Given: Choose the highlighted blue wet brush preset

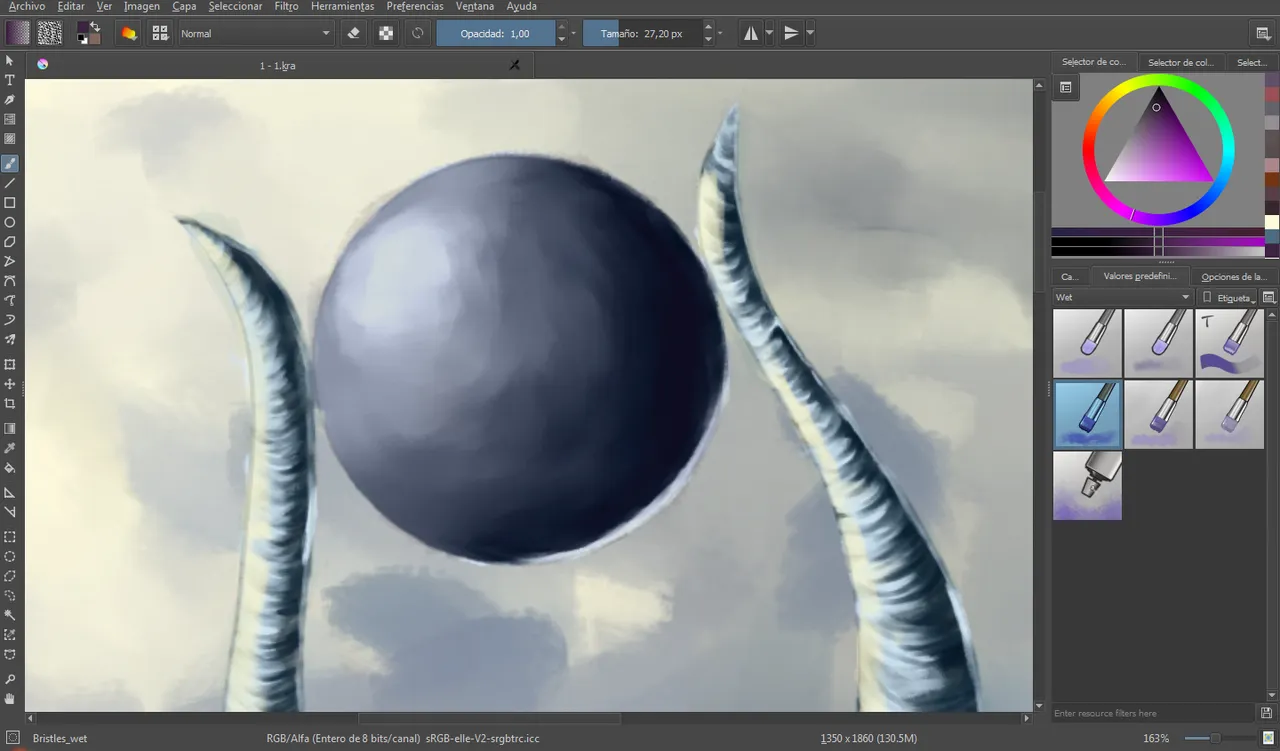Looking at the screenshot, I should 1087,414.
